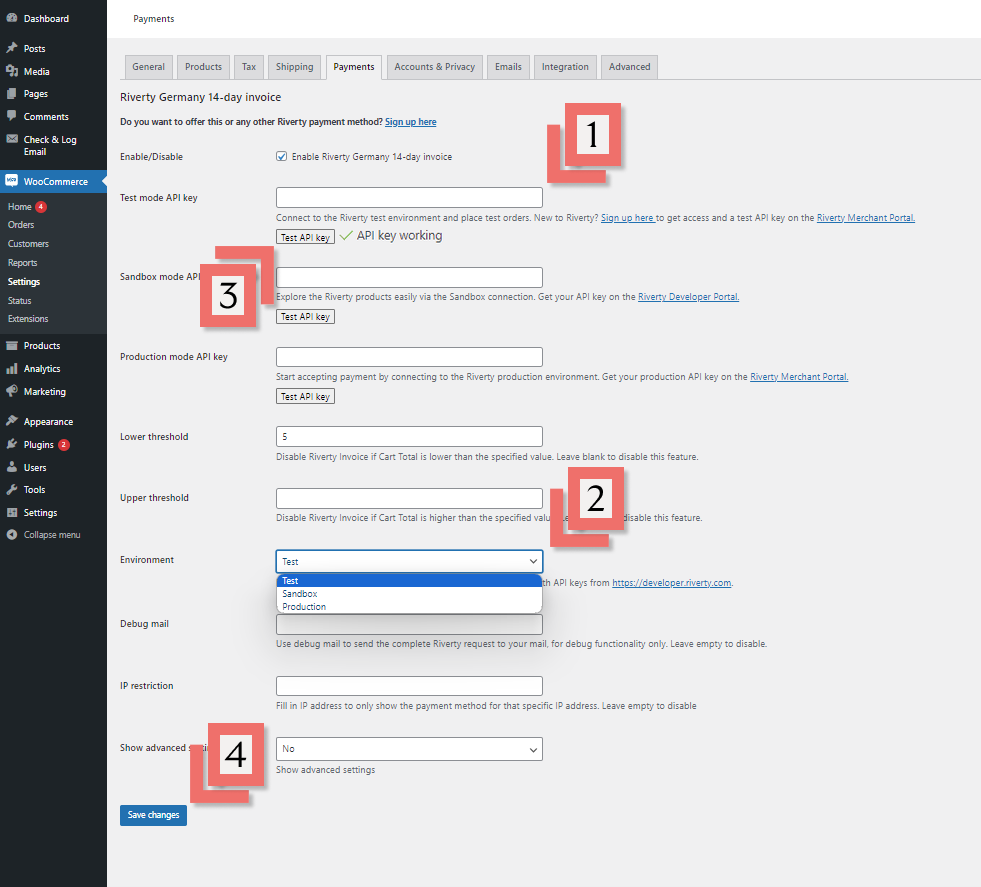The height and width of the screenshot is (887, 981).
Task: Click the Dashboard icon in sidebar
Action: 11,18
